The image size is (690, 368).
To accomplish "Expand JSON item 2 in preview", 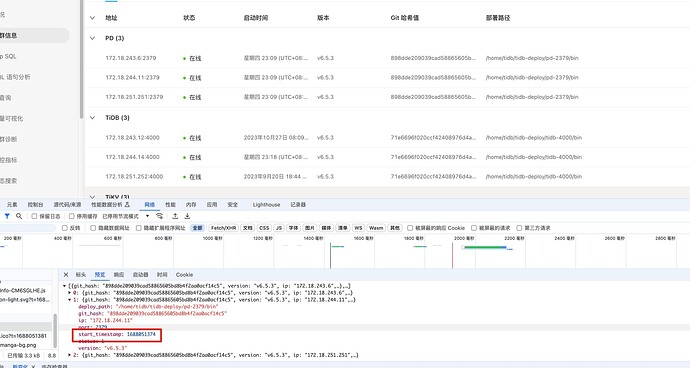I will click(x=70, y=355).
